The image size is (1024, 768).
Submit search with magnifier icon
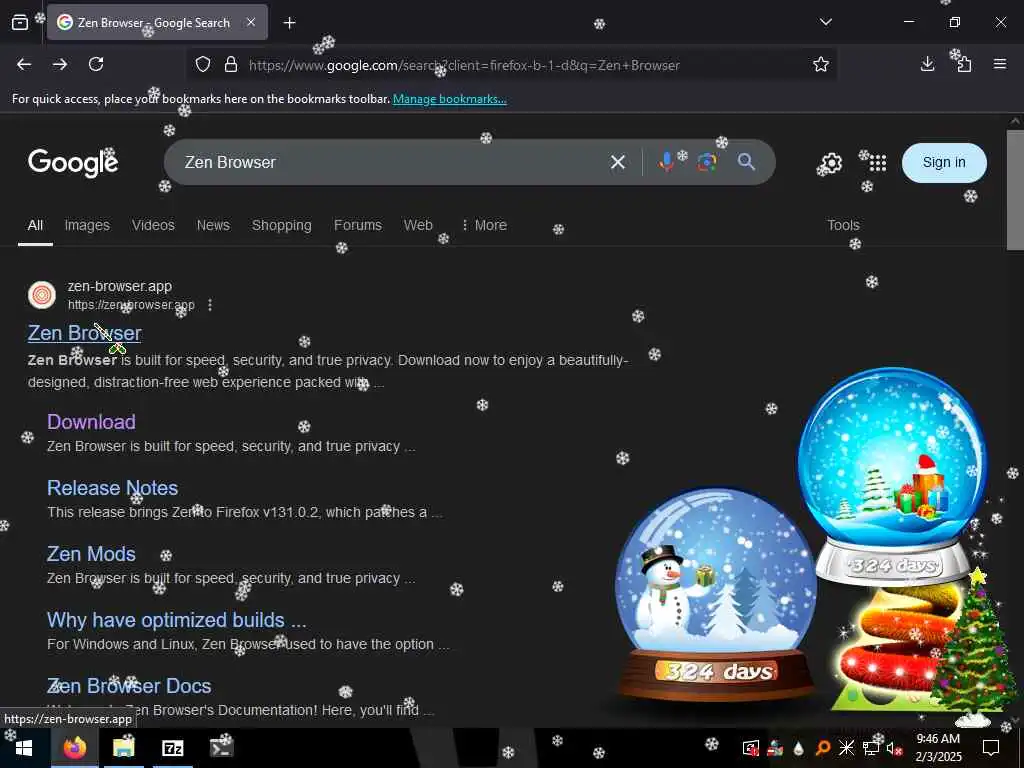[x=746, y=162]
